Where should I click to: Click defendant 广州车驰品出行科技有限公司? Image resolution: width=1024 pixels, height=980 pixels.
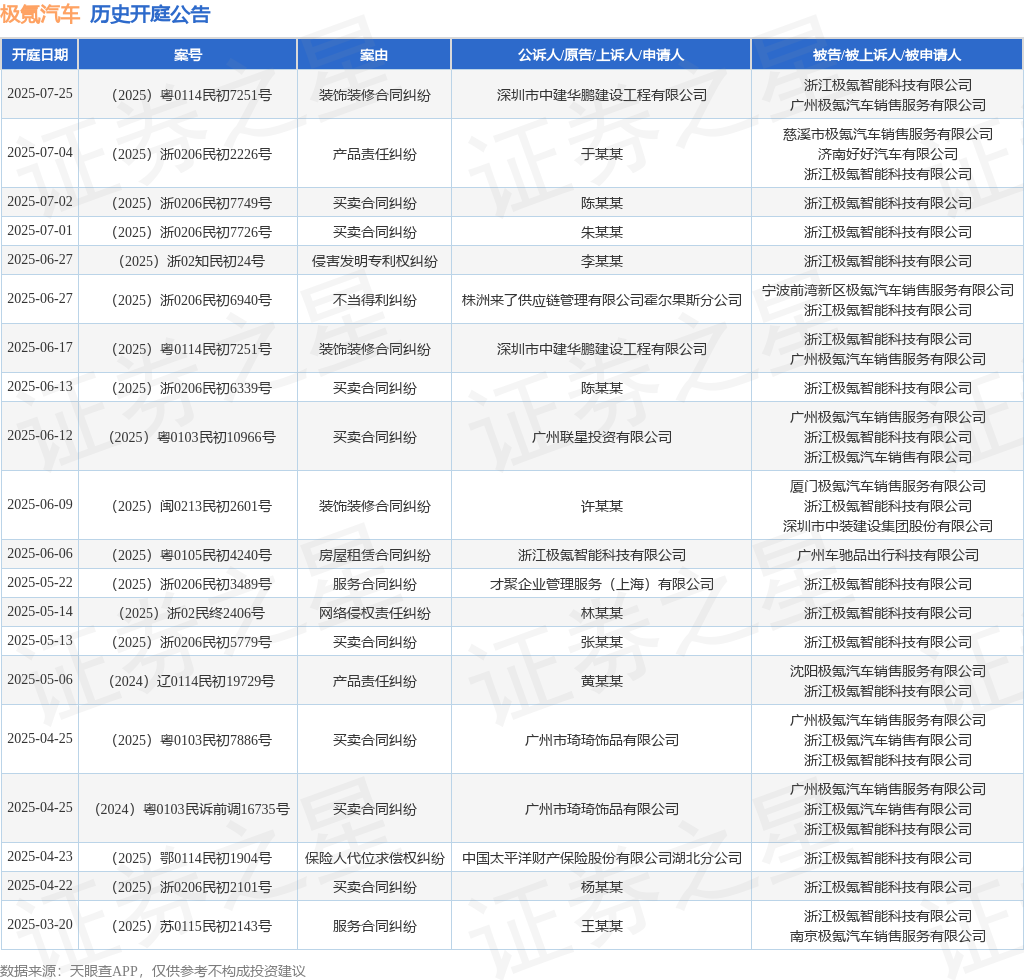888,555
